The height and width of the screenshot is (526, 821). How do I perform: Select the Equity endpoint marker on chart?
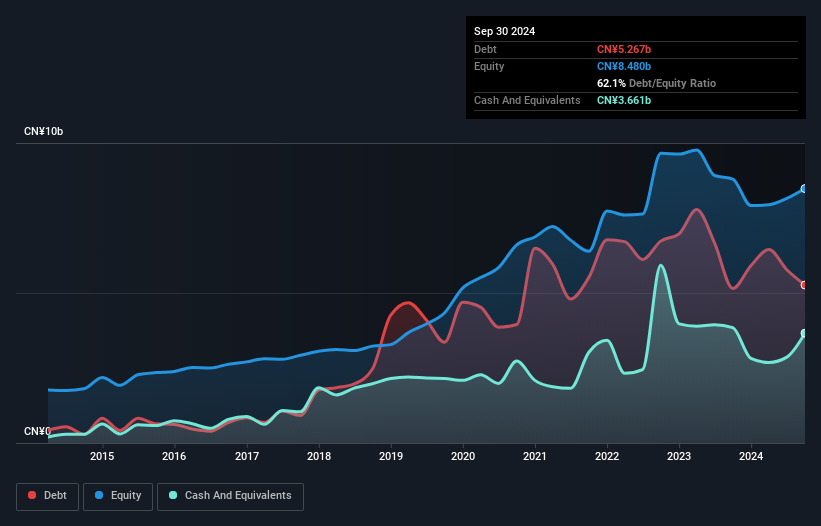click(x=804, y=189)
